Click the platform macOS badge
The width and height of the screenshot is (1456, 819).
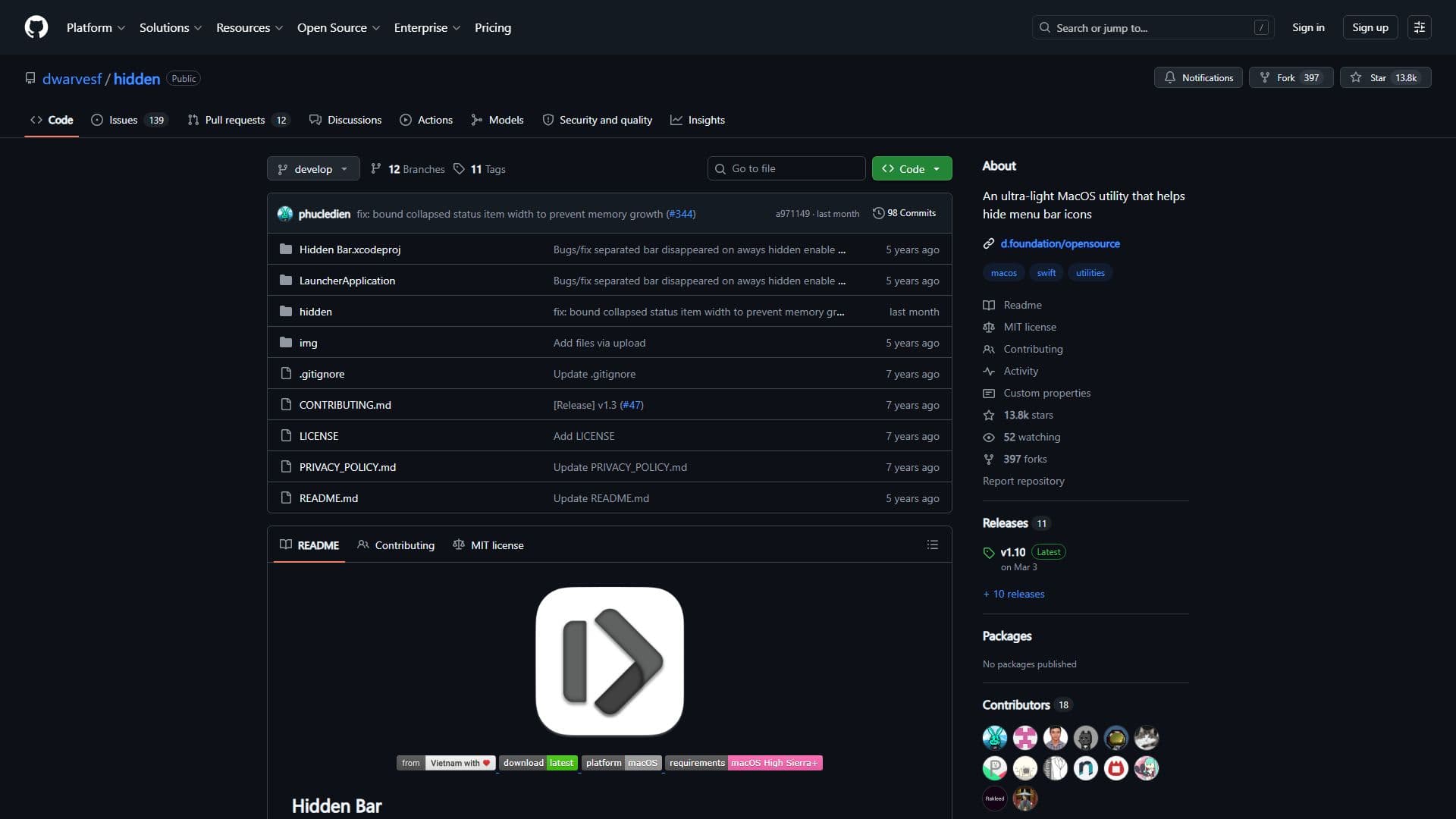point(622,763)
